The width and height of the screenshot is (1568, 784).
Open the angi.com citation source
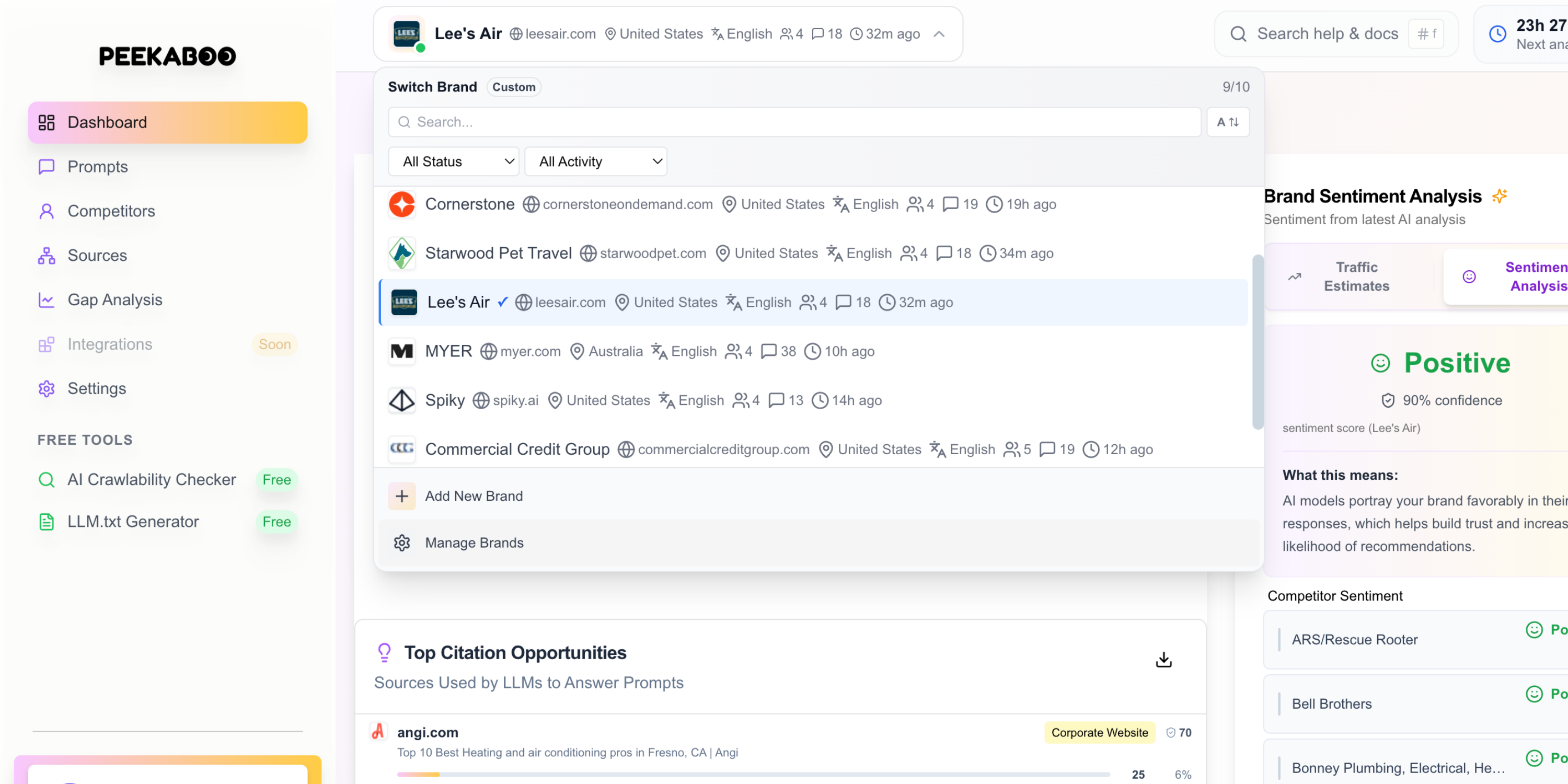tap(428, 733)
